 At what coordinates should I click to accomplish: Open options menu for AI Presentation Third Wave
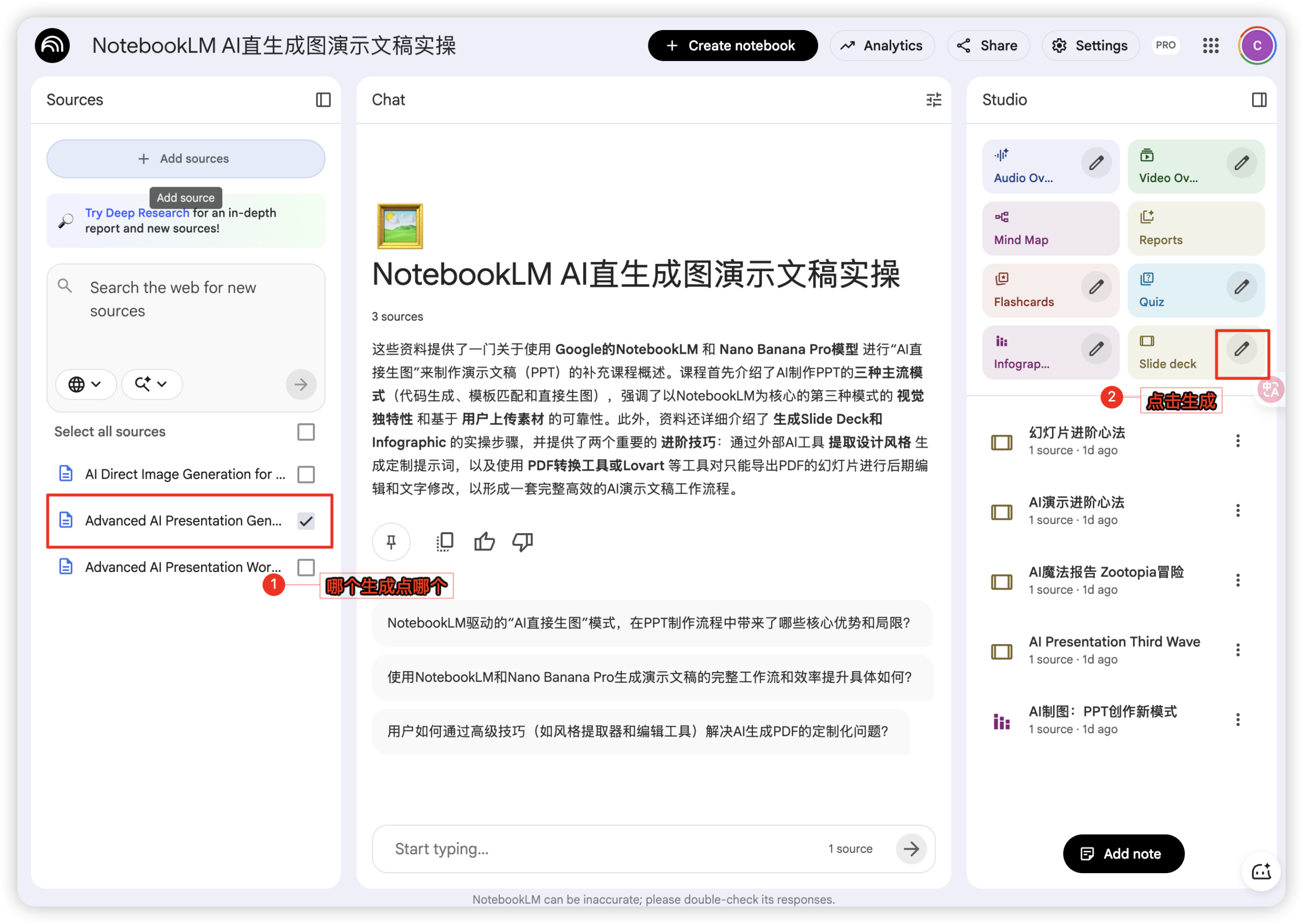coord(1238,649)
